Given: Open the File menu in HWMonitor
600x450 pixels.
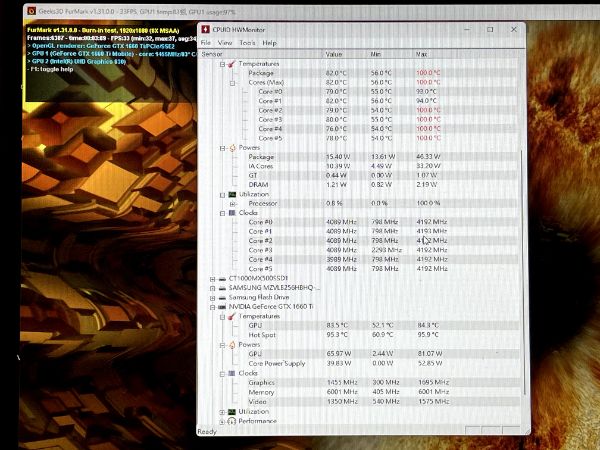Looking at the screenshot, I should point(205,43).
